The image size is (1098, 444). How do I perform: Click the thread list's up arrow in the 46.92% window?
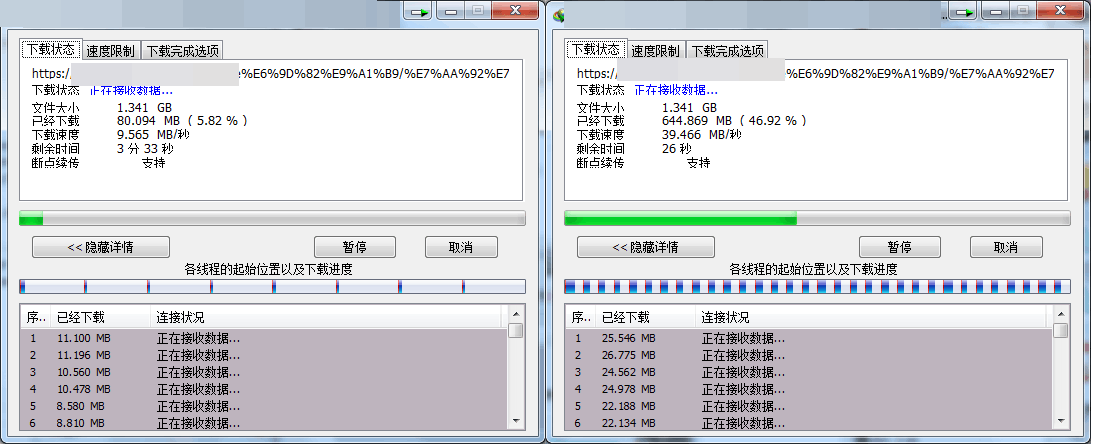1061,314
